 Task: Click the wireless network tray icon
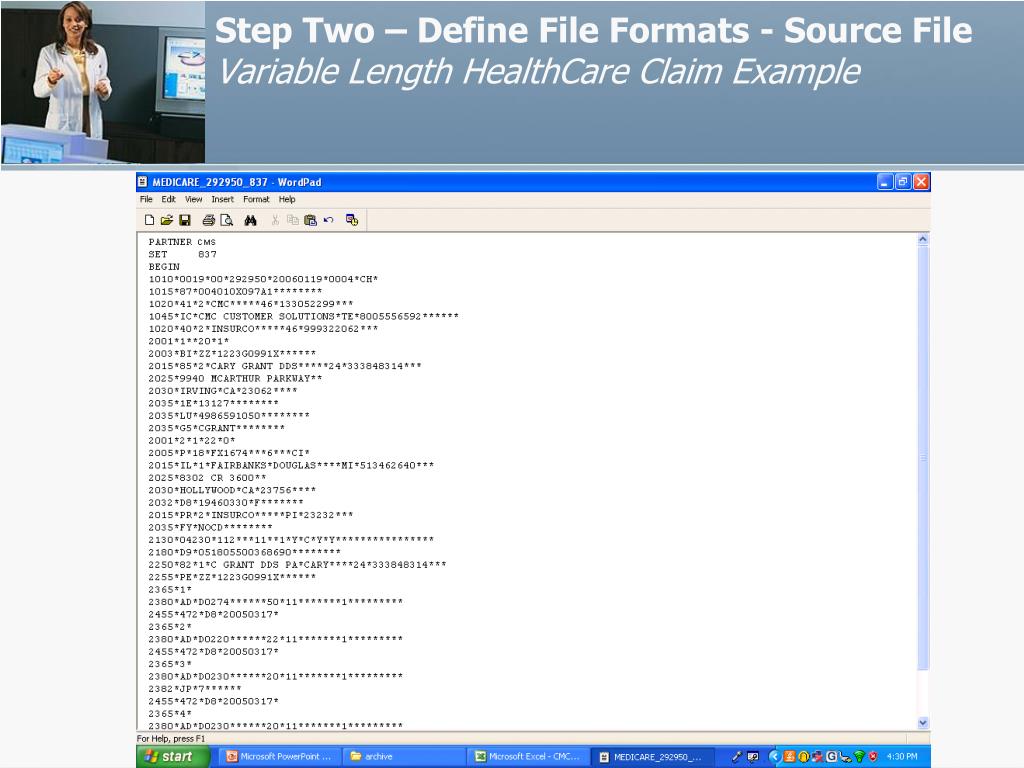pyautogui.click(x=859, y=756)
